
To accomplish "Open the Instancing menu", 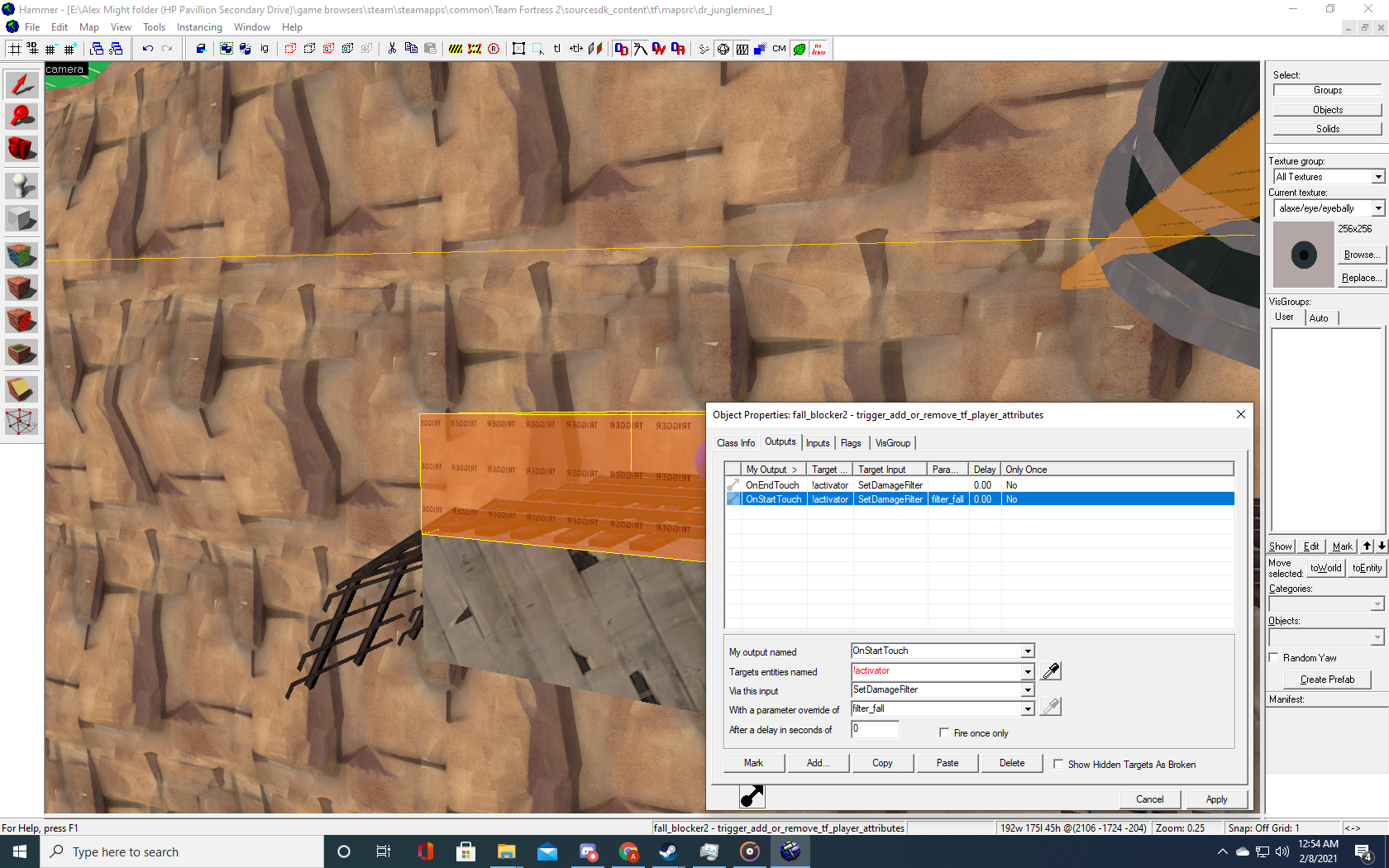I will tap(199, 27).
